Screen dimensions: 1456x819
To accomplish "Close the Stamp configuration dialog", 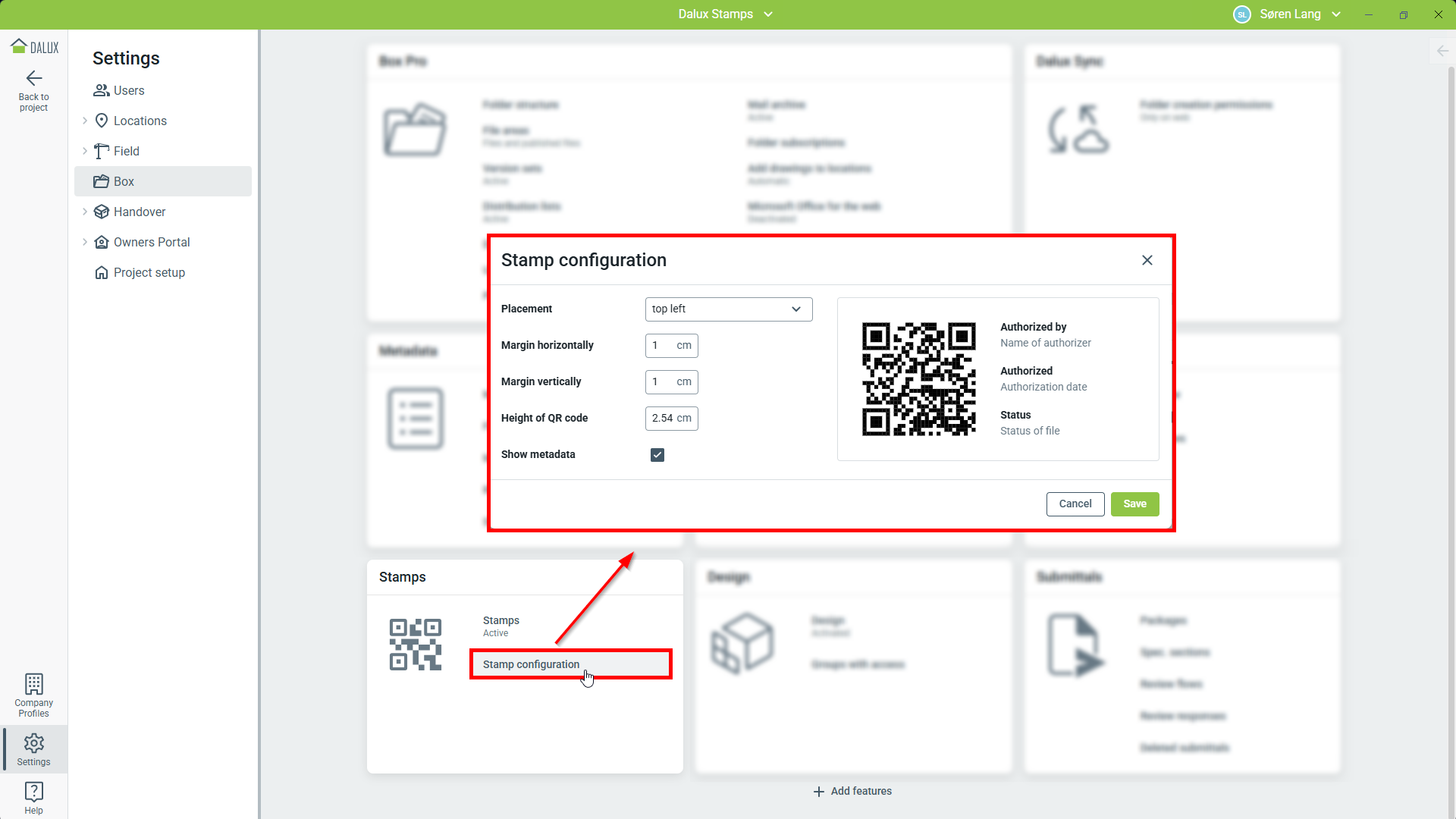I will (x=1147, y=260).
